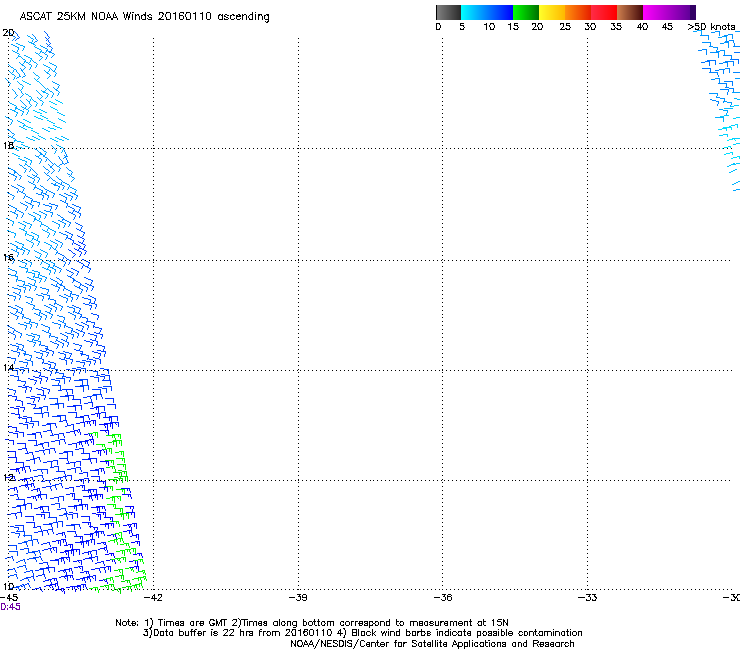Click longitude axis label '-42'

pyautogui.click(x=152, y=598)
